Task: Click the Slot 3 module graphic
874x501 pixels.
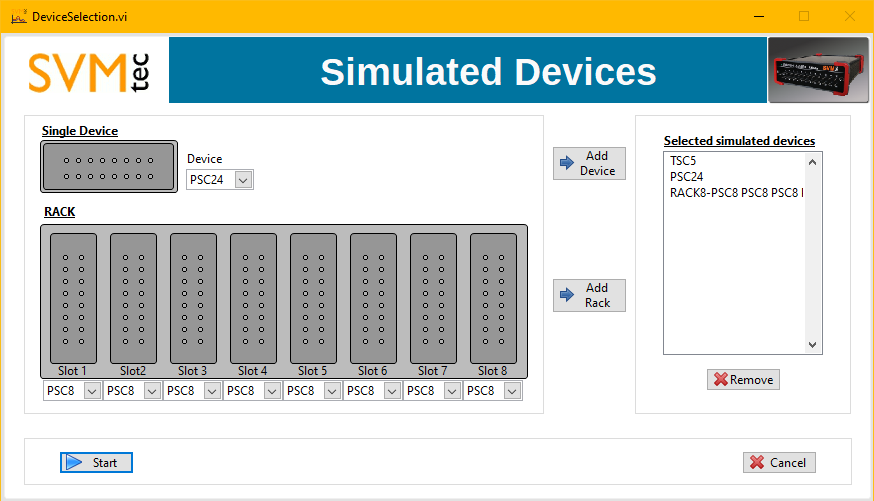Action: click(x=193, y=298)
